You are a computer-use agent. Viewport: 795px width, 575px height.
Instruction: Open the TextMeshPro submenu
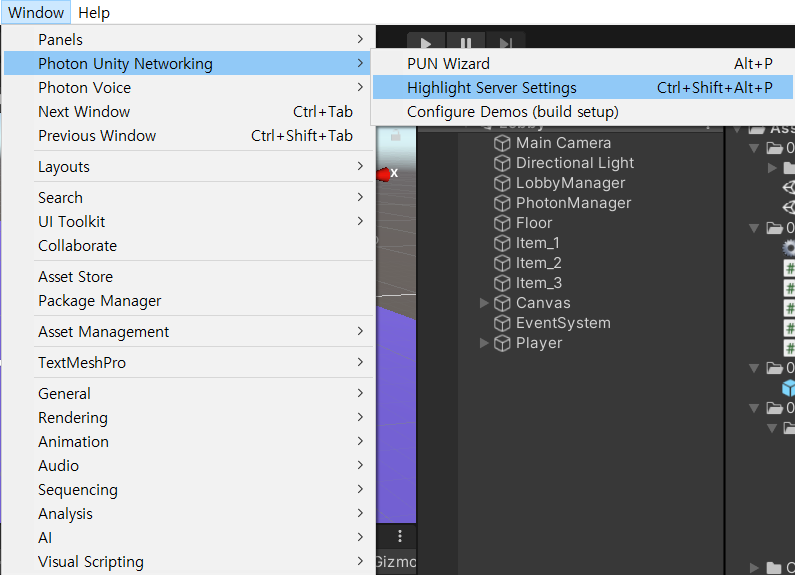[x=189, y=363]
